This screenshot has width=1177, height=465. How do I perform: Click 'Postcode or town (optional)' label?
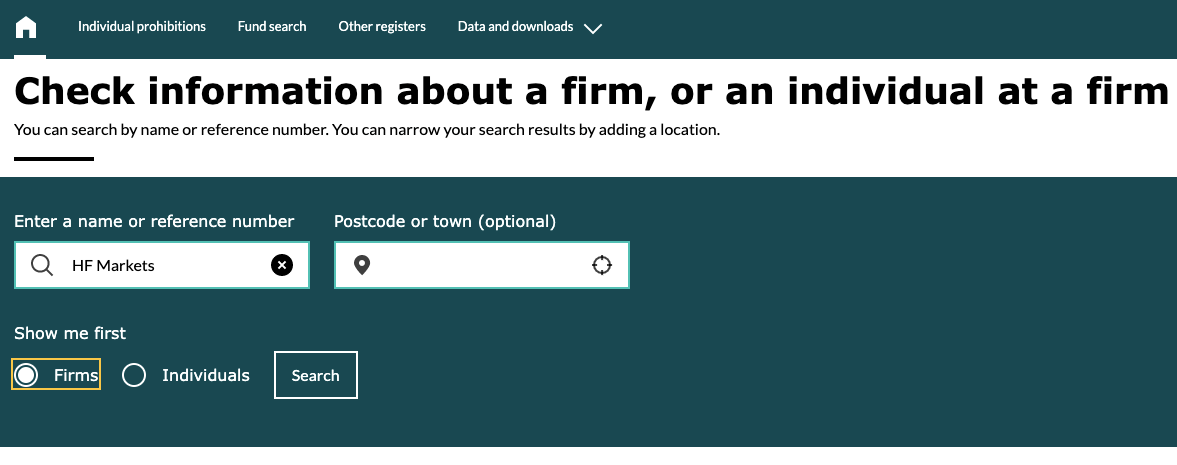coord(445,222)
